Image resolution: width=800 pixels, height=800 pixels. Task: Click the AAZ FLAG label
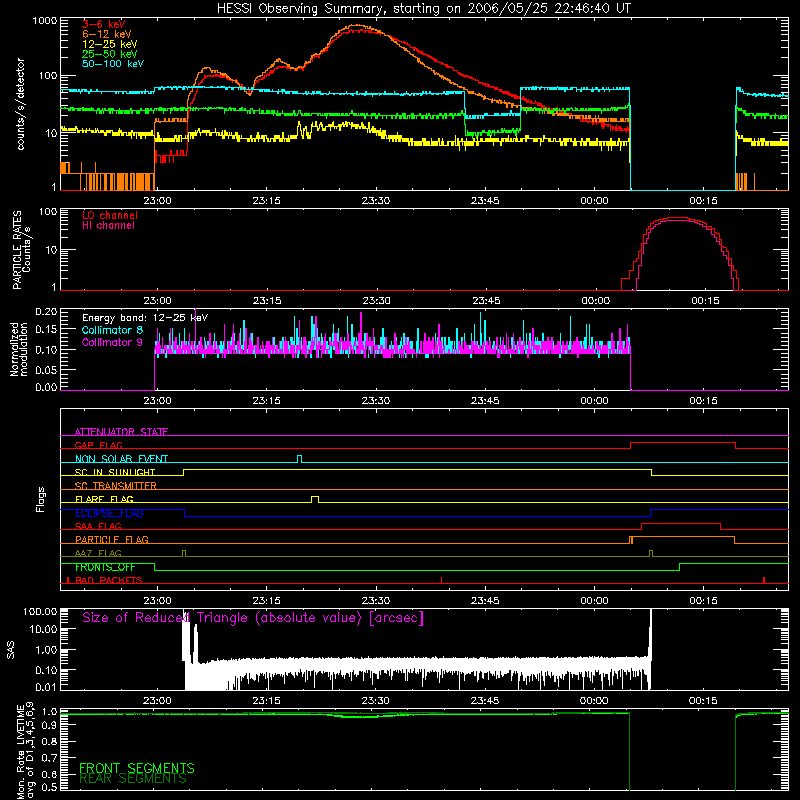[x=98, y=553]
